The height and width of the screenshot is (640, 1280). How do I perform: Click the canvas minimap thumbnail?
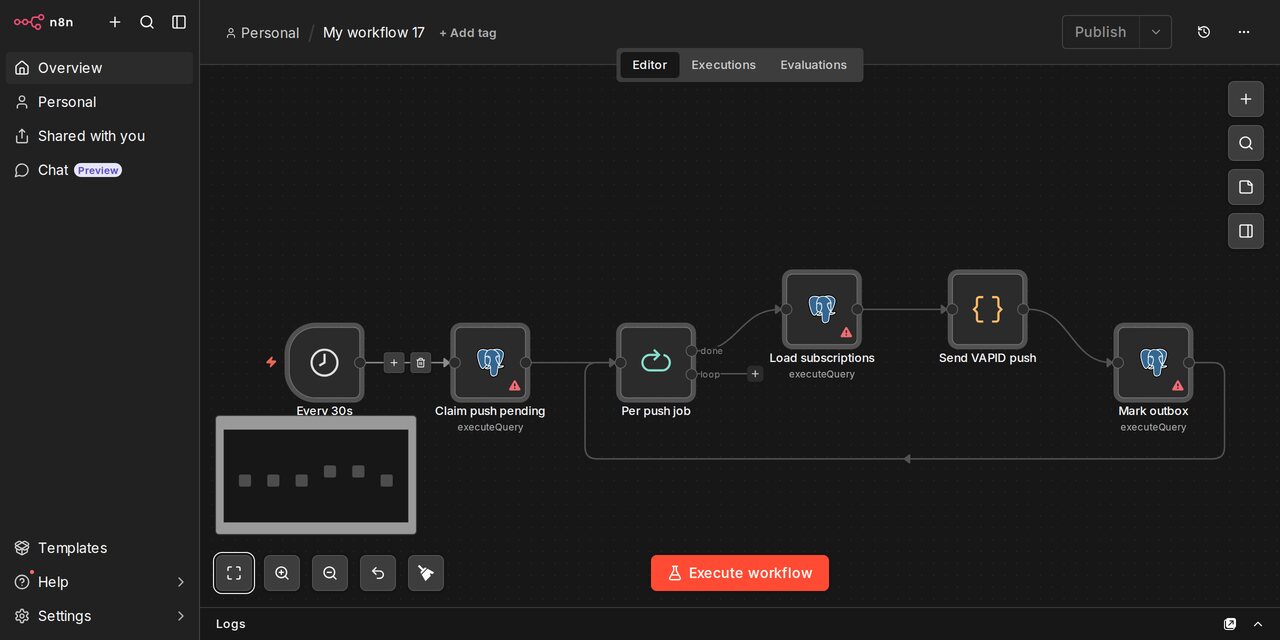[x=316, y=476]
